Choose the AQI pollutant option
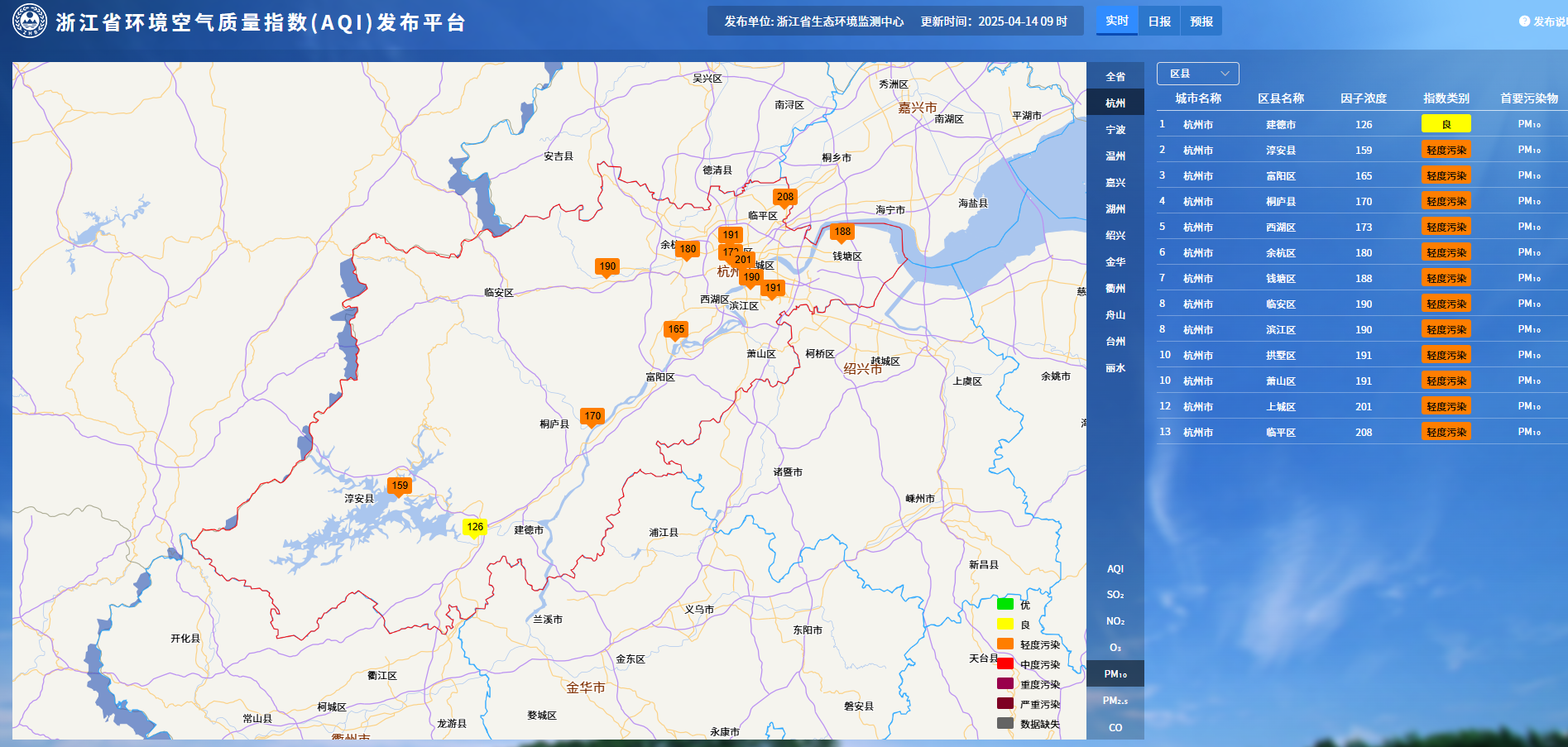This screenshot has width=1568, height=747. pos(1115,569)
